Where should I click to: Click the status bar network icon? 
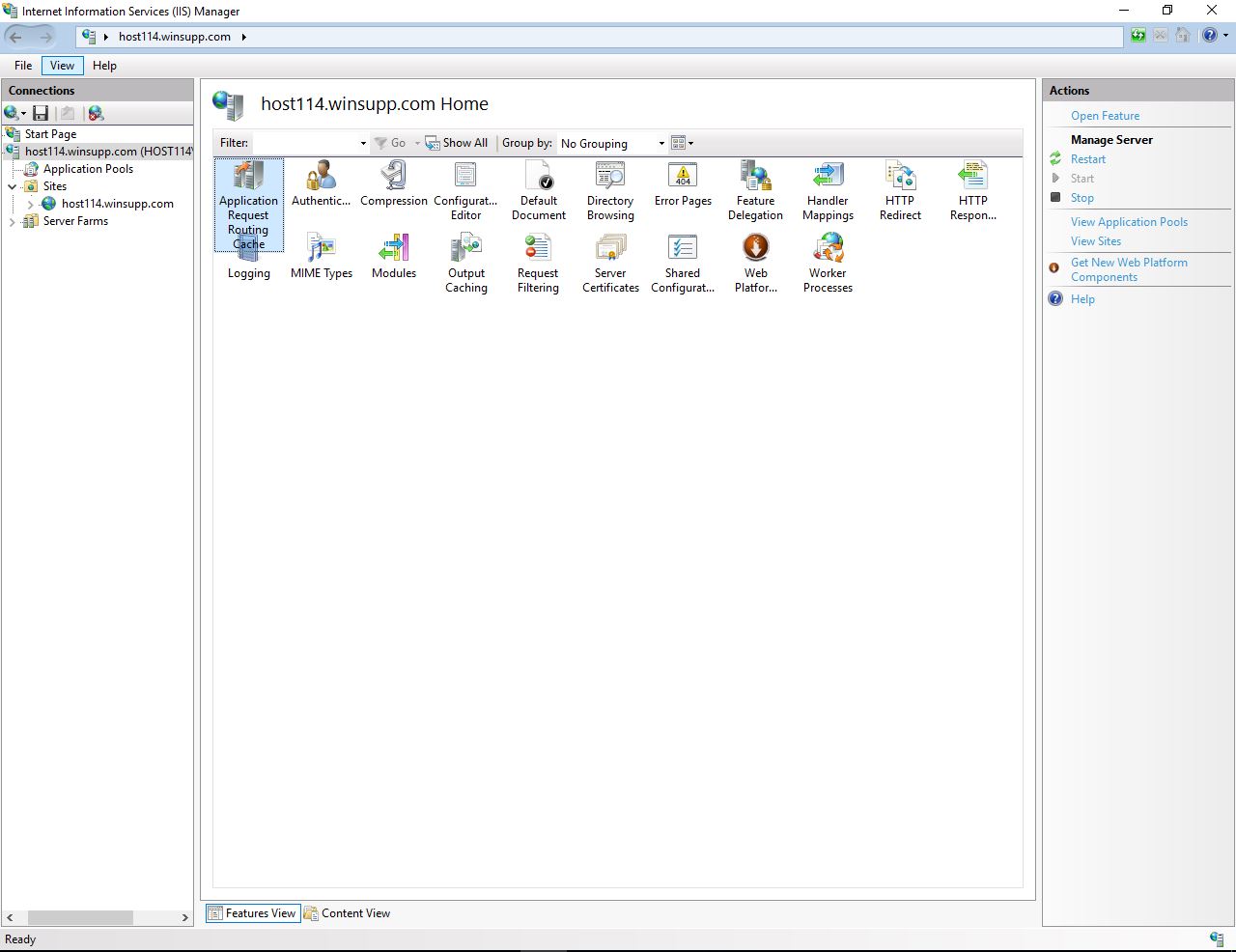pyautogui.click(x=1217, y=938)
